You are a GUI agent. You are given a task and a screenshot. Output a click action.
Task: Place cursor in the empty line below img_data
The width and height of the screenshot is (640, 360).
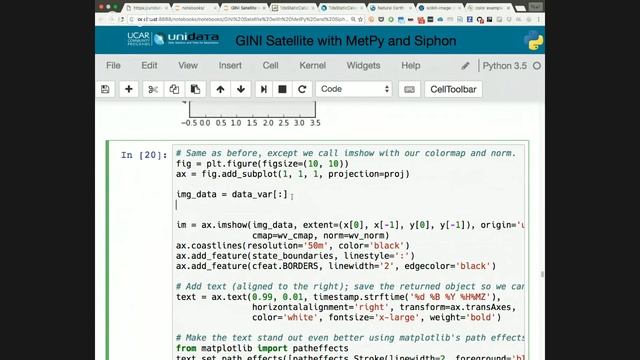point(349,205)
